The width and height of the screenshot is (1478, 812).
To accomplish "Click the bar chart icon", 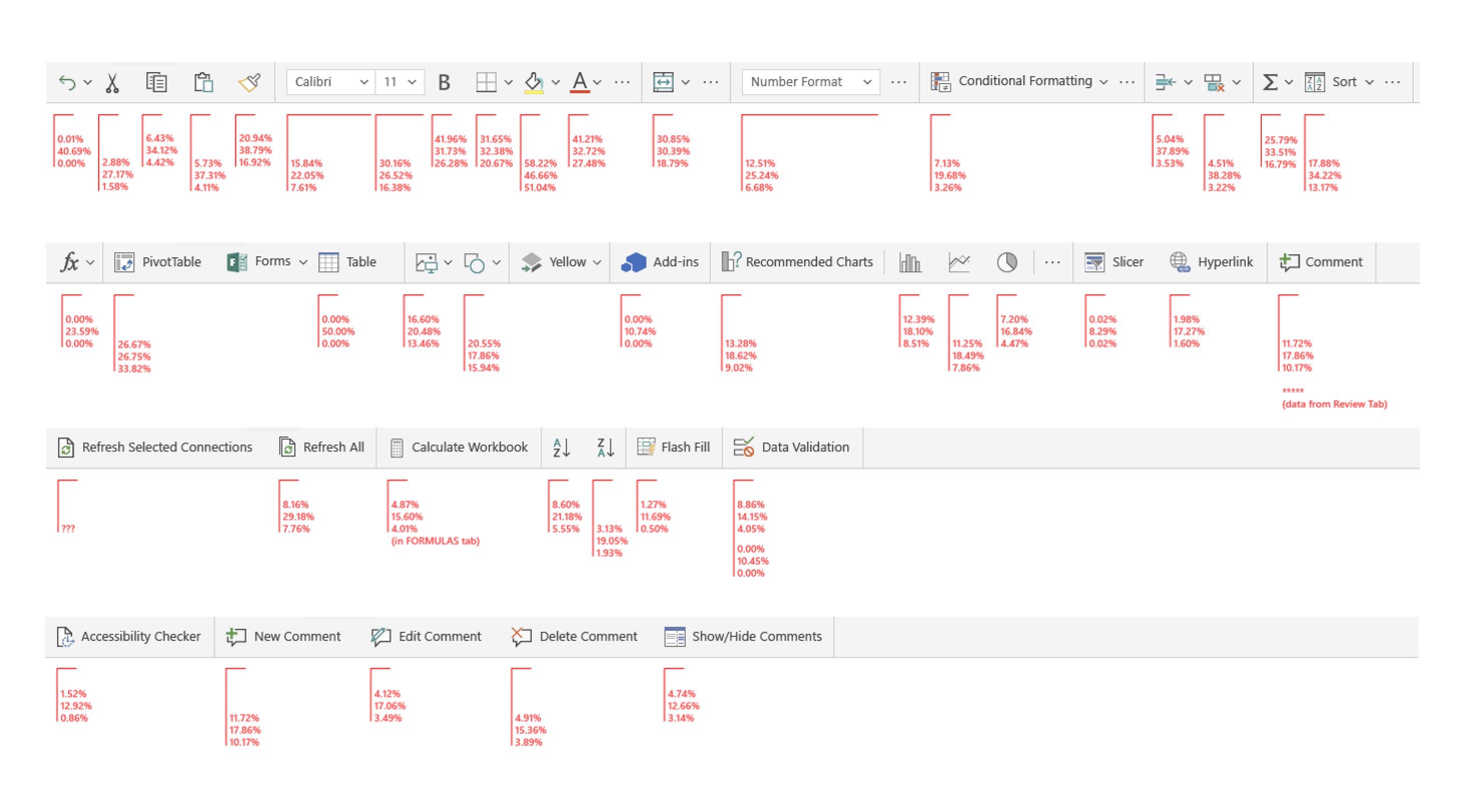I will [910, 262].
